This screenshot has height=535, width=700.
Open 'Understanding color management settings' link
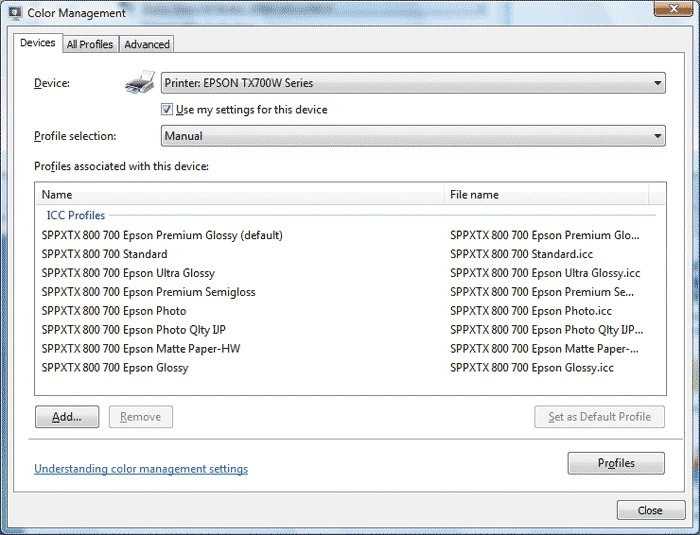(x=141, y=469)
